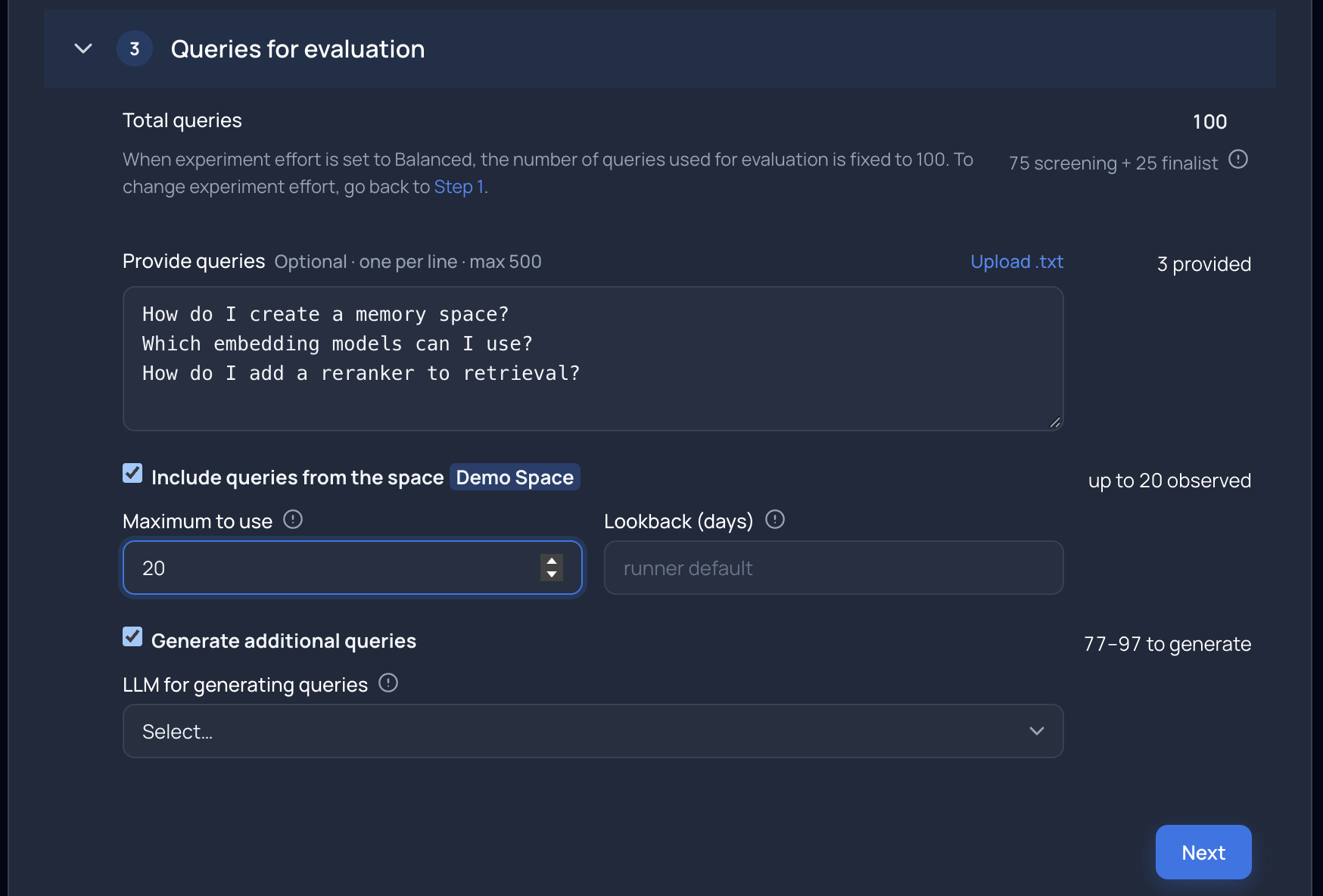Click the 'Total queries' label
The height and width of the screenshot is (896, 1323).
[x=182, y=121]
